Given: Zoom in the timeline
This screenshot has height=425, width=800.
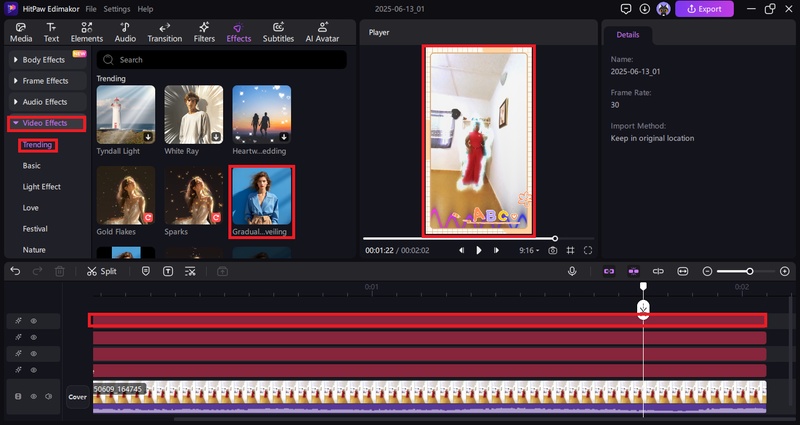Looking at the screenshot, I should [x=785, y=271].
